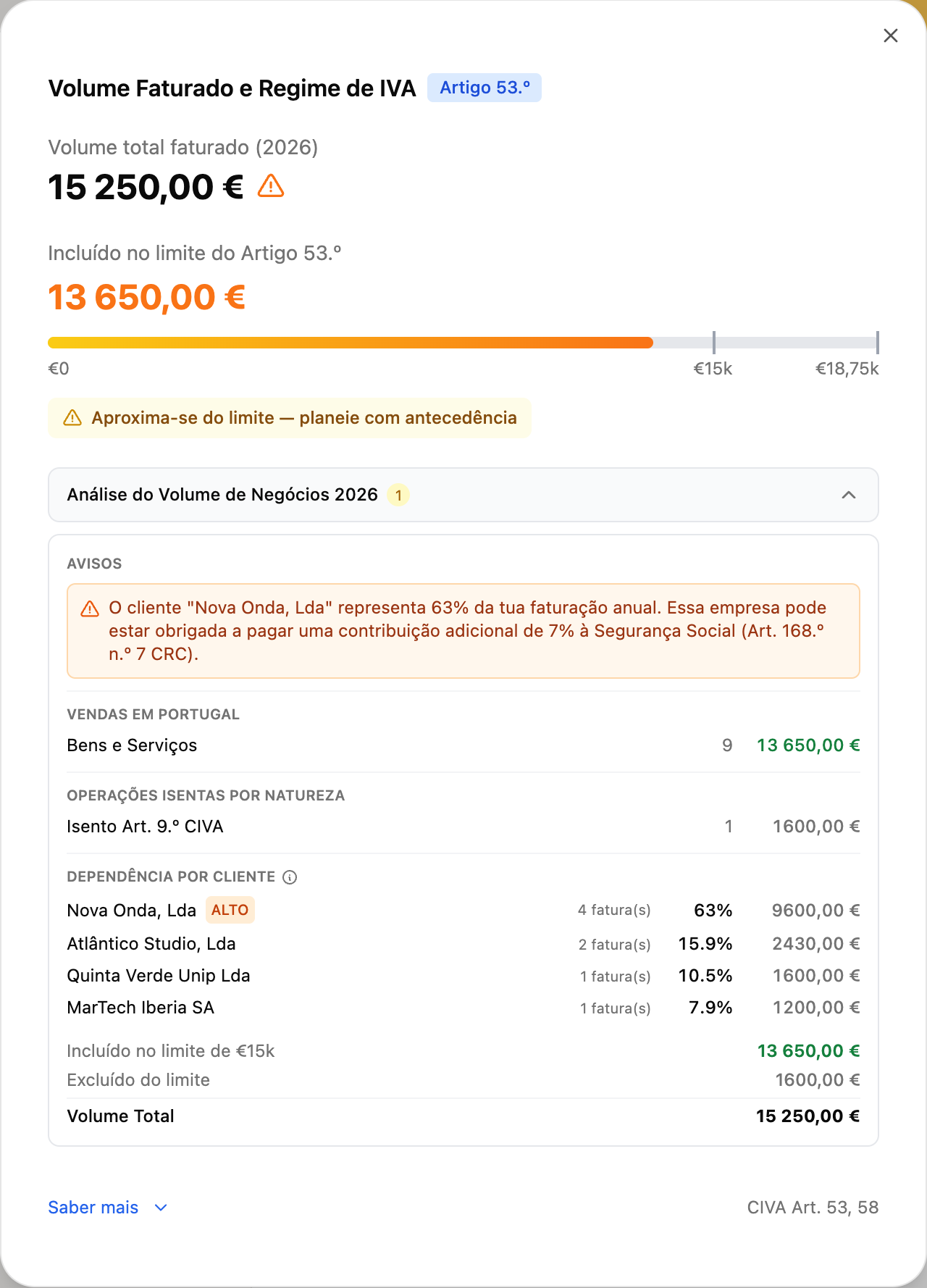The height and width of the screenshot is (1288, 927).
Task: Click the 63% share for Nova Onda
Action: click(713, 911)
